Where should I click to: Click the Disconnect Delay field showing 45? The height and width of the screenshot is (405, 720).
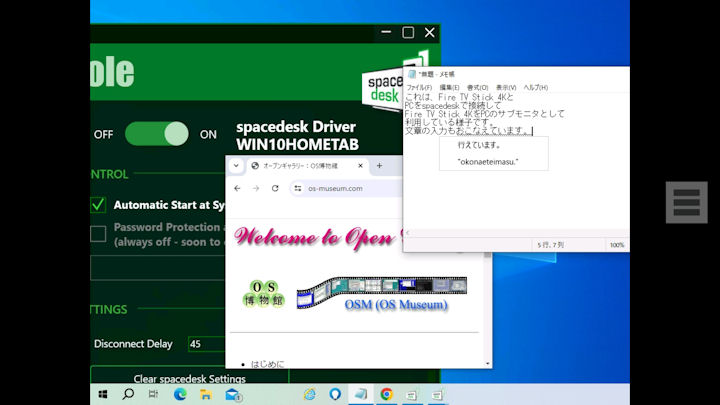pyautogui.click(x=207, y=344)
